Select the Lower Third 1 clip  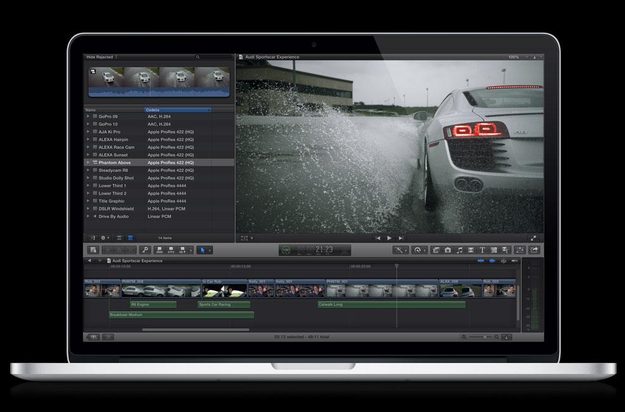[159, 186]
